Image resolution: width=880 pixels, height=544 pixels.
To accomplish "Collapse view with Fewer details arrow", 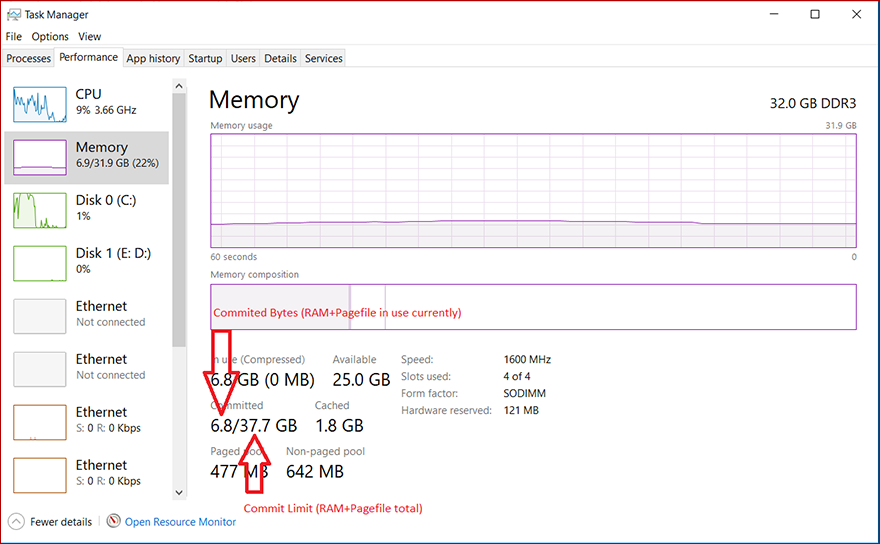I will [x=17, y=521].
